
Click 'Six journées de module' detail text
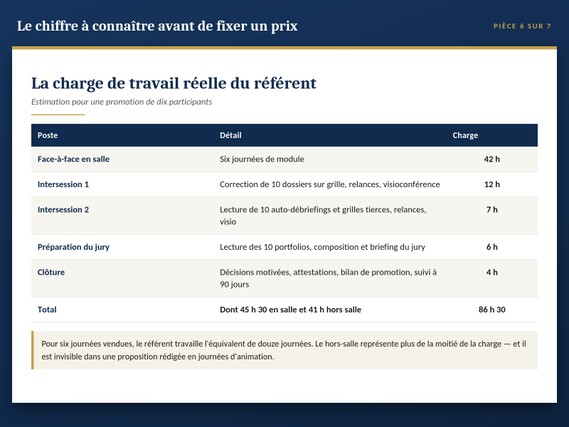click(x=262, y=159)
